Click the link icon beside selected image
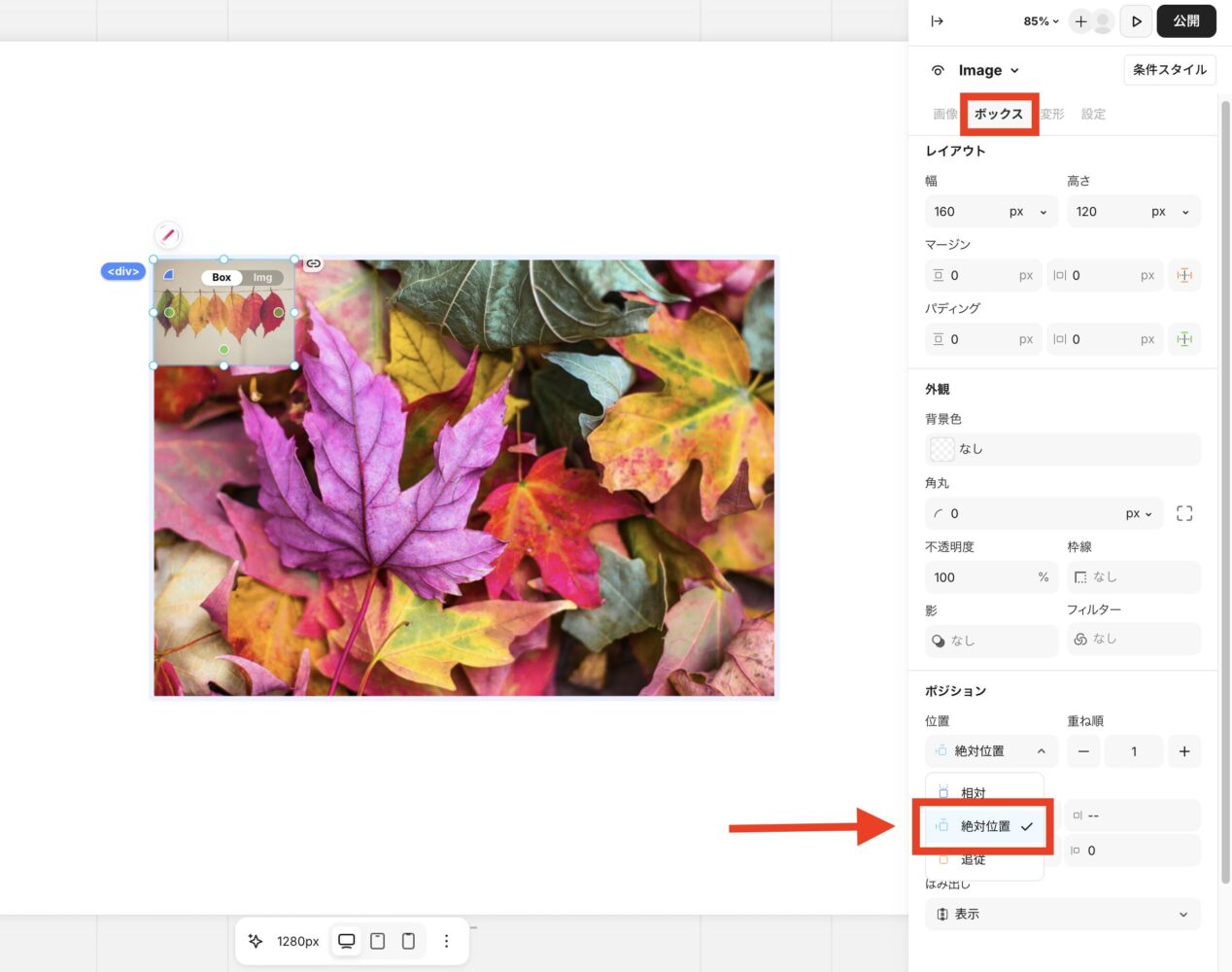The image size is (1232, 972). click(313, 263)
